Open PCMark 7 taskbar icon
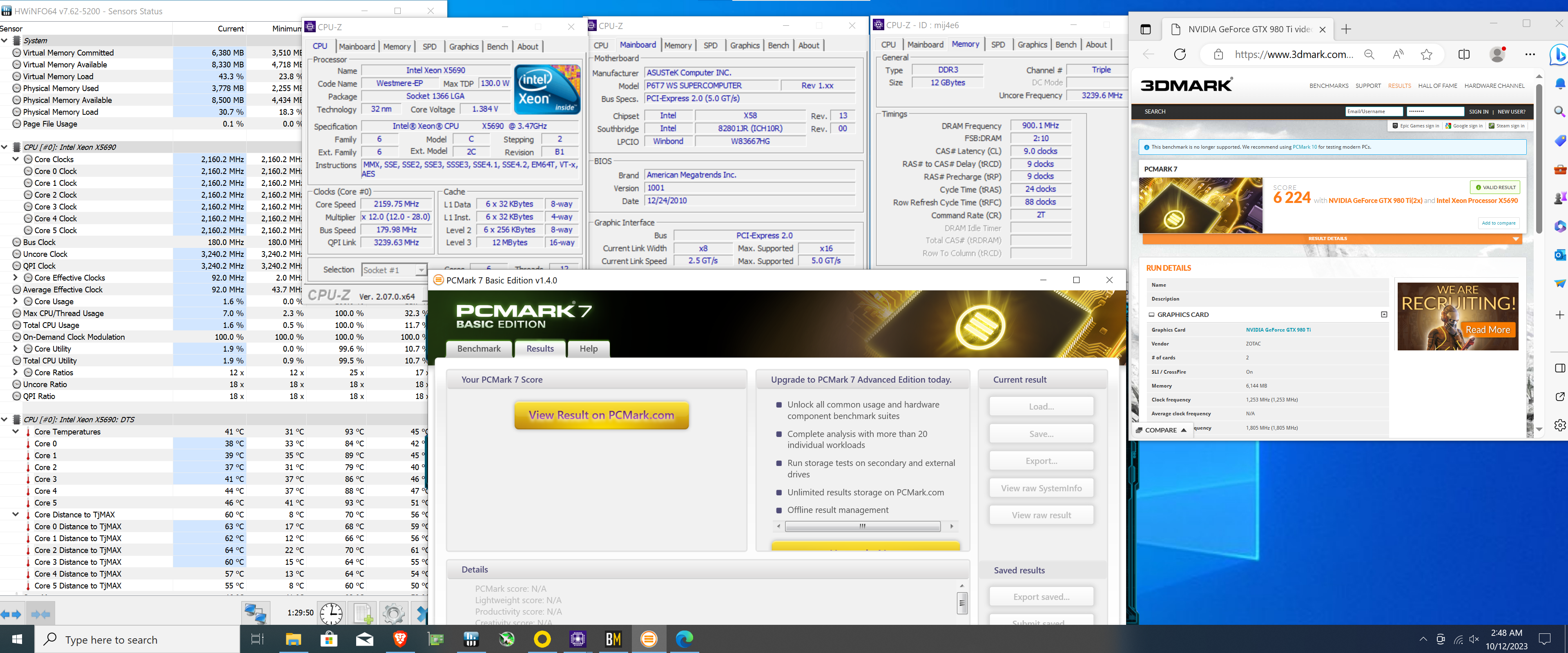 (x=649, y=639)
